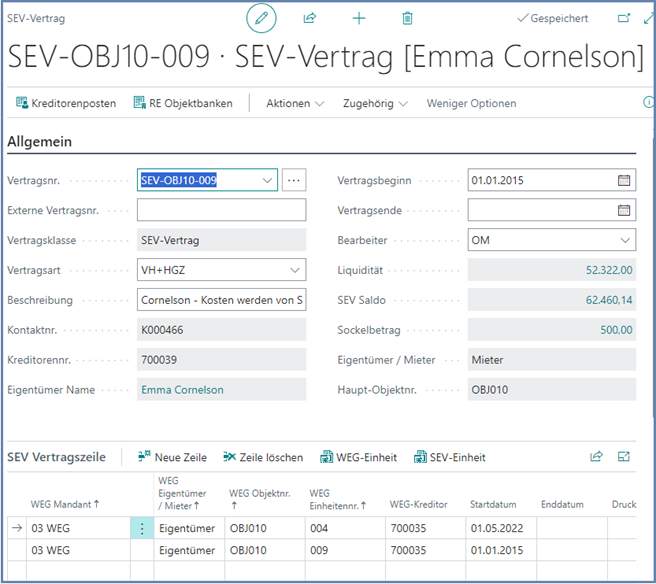This screenshot has height=584, width=656.
Task: Click the share icon in header
Action: tap(310, 19)
